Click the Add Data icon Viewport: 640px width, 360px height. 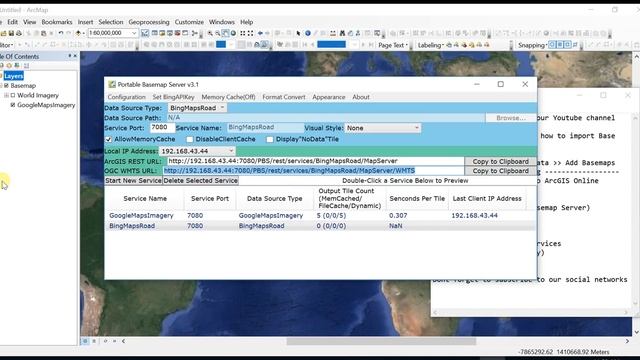click(x=78, y=33)
